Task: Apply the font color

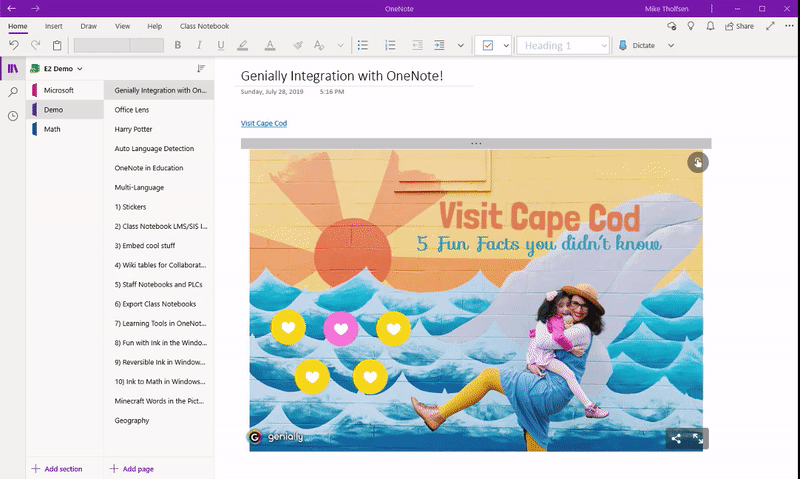Action: [270, 45]
